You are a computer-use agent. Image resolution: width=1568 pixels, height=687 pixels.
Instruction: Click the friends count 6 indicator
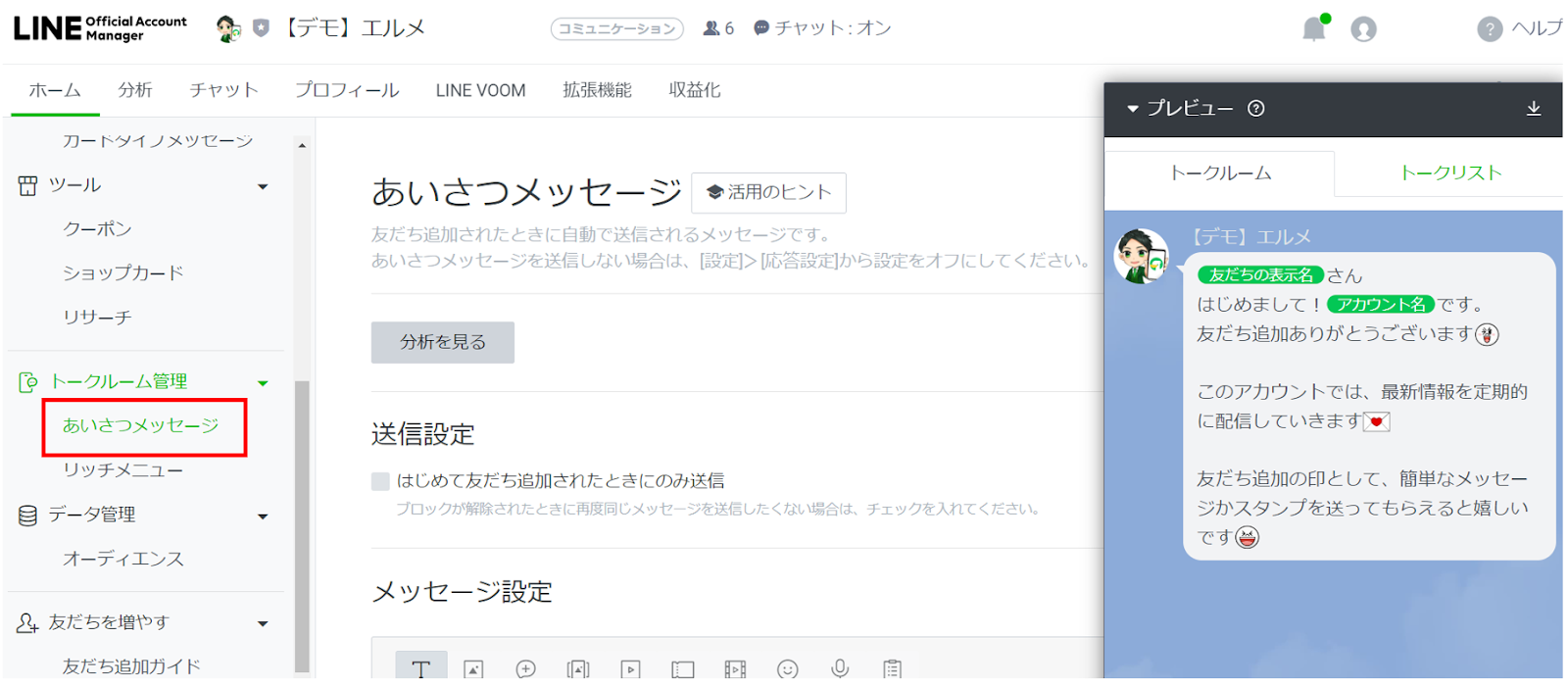(x=718, y=28)
